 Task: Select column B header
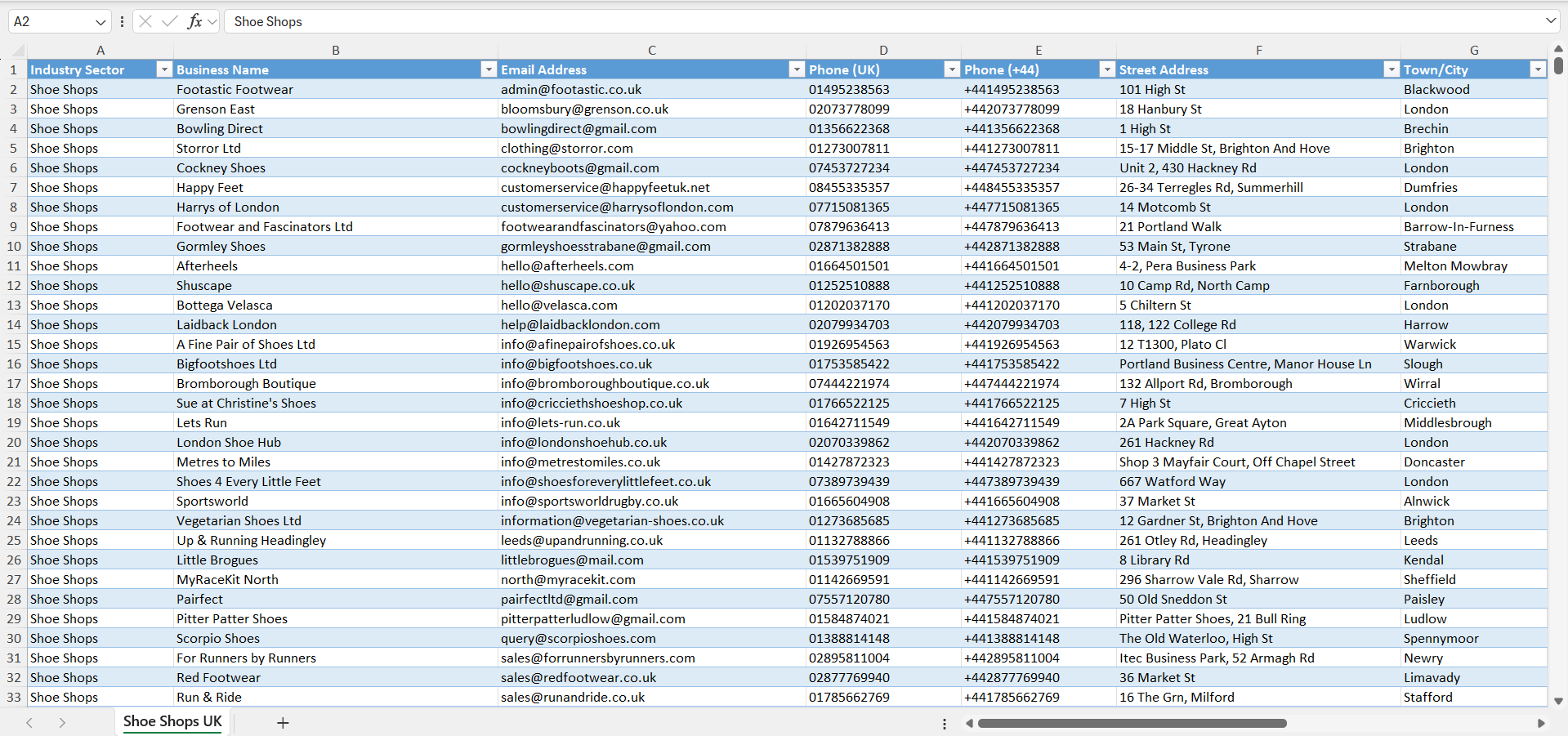click(x=336, y=51)
